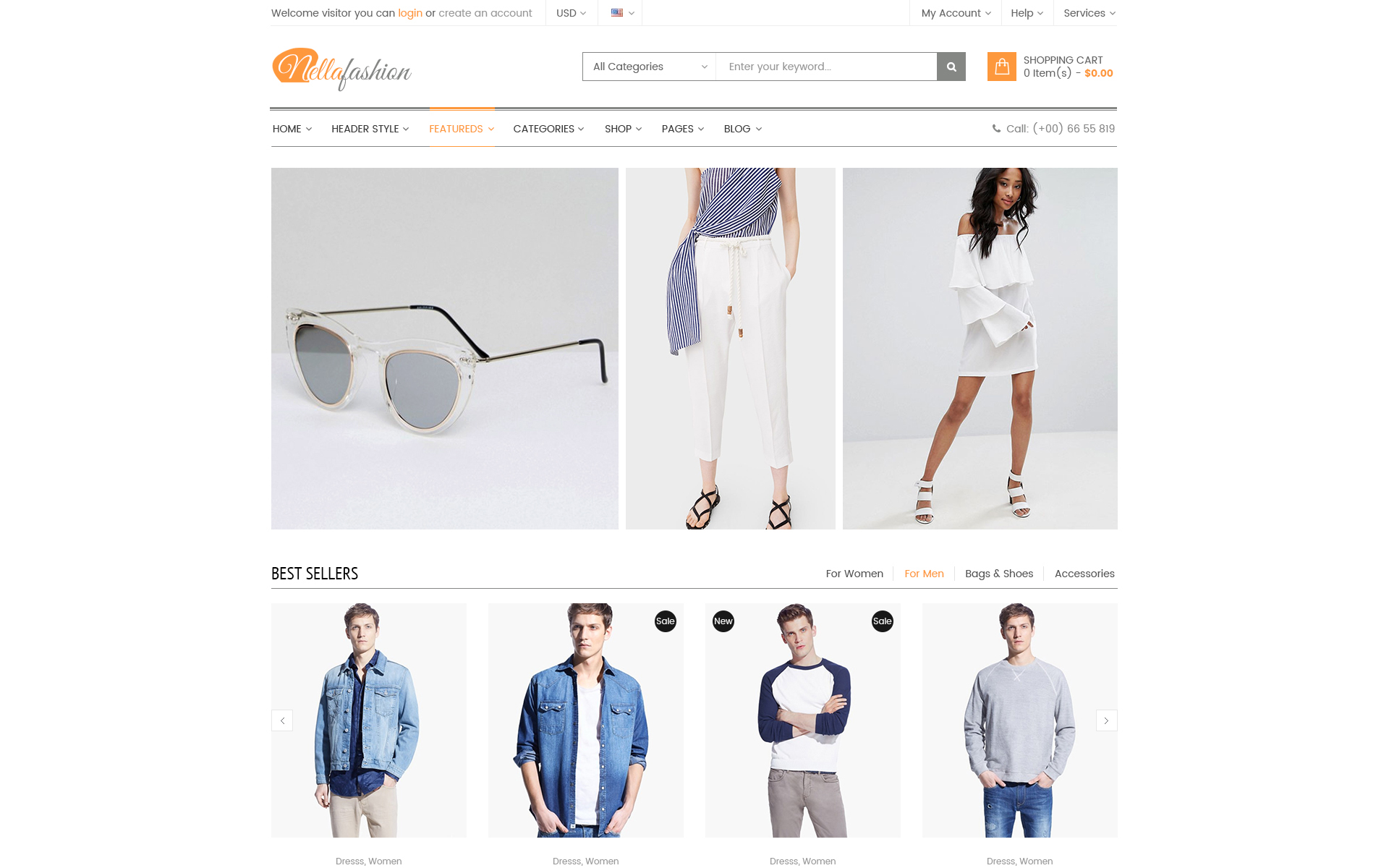This screenshot has width=1389, height=868.
Task: Click the create an account link
Action: (x=485, y=13)
